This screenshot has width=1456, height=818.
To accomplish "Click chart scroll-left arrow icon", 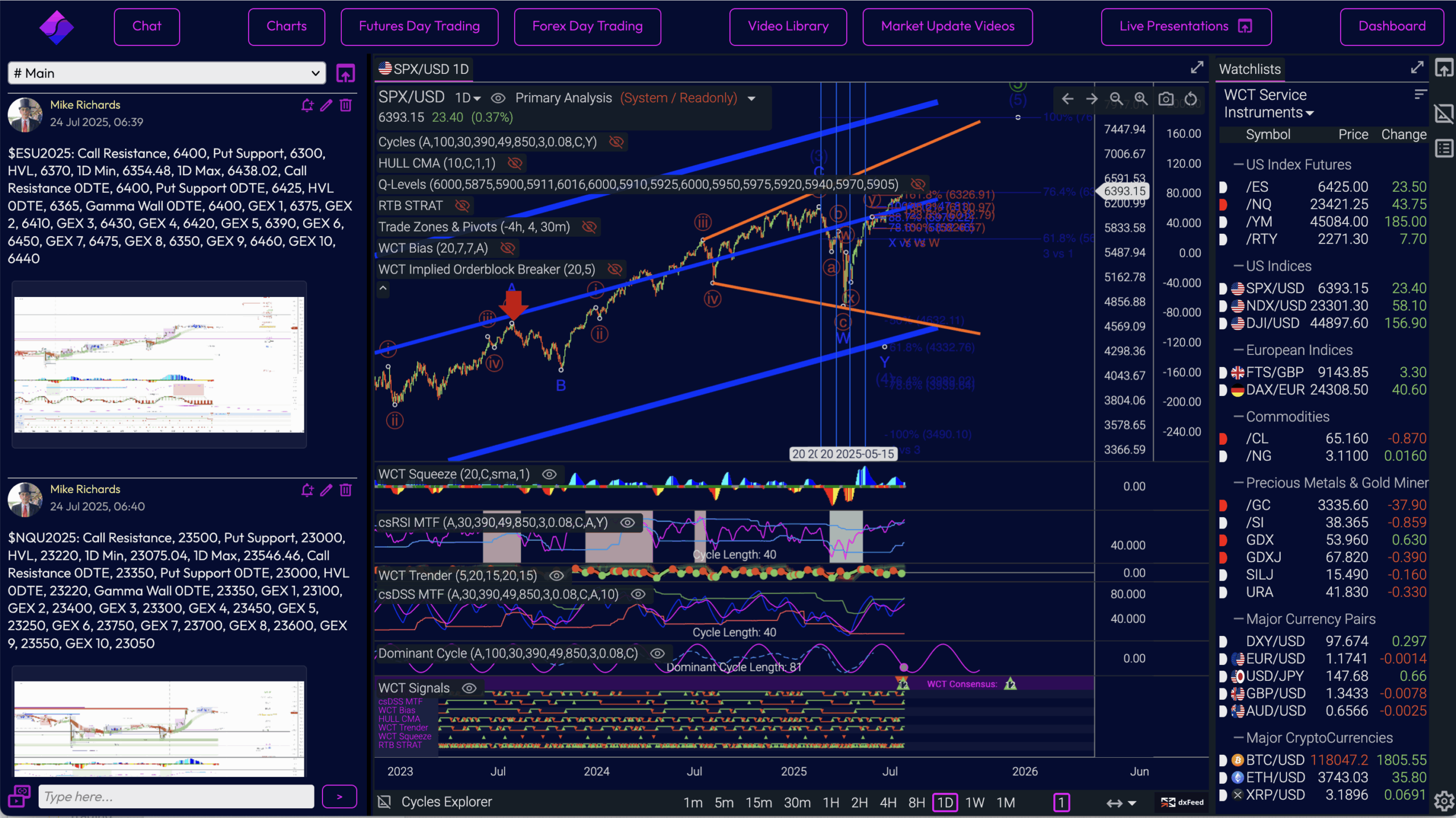I will coord(1068,99).
